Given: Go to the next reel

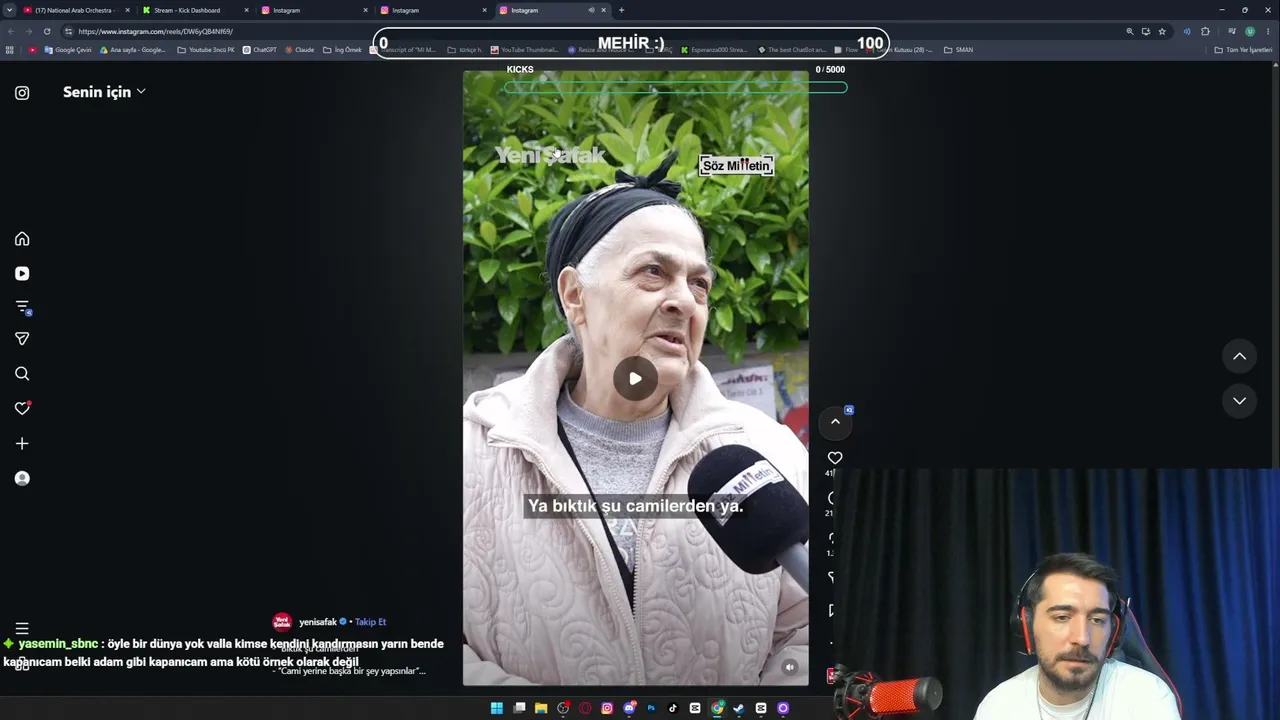Looking at the screenshot, I should [1239, 401].
